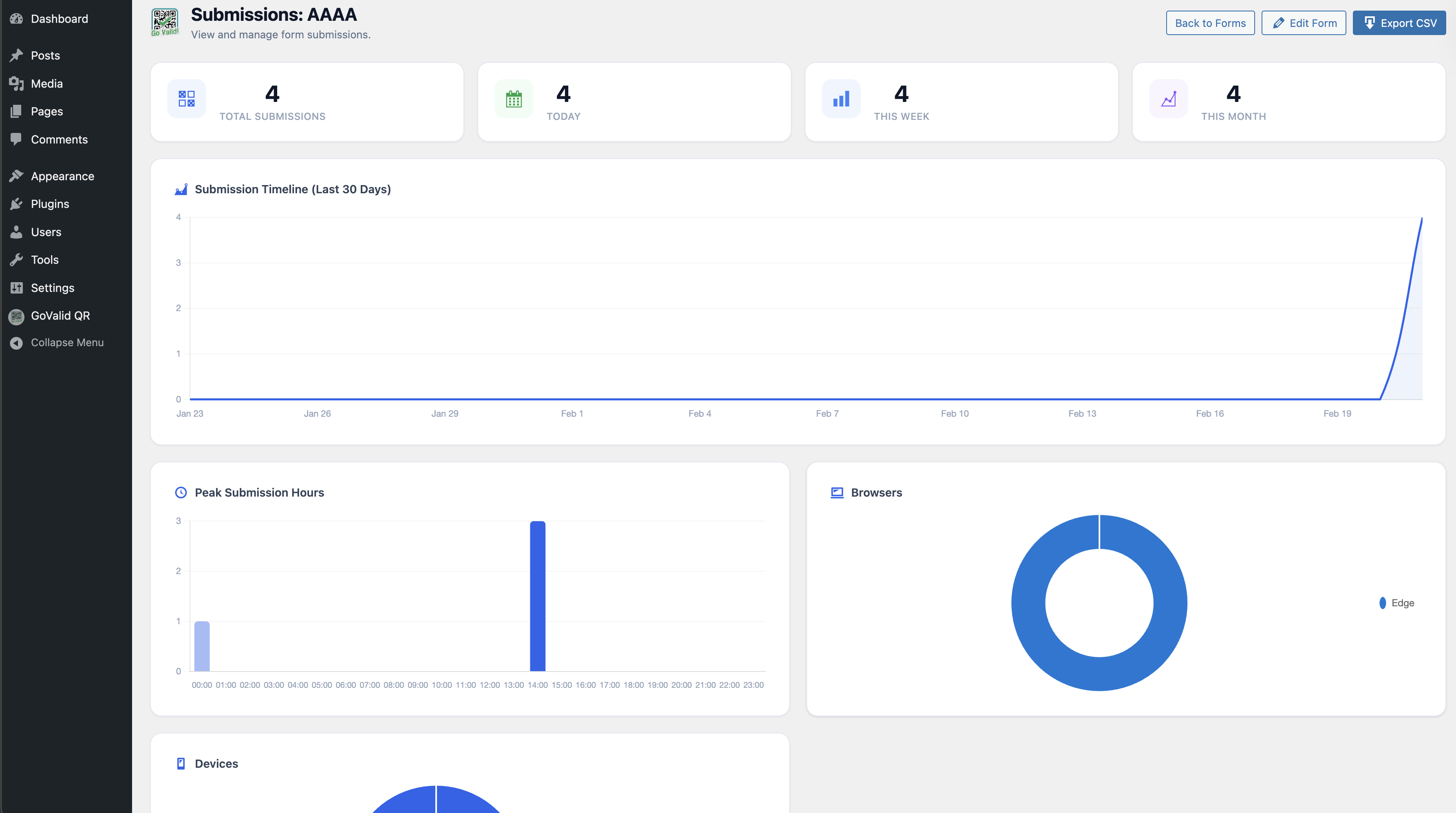
Task: Go to Settings in the sidebar
Action: coord(52,288)
